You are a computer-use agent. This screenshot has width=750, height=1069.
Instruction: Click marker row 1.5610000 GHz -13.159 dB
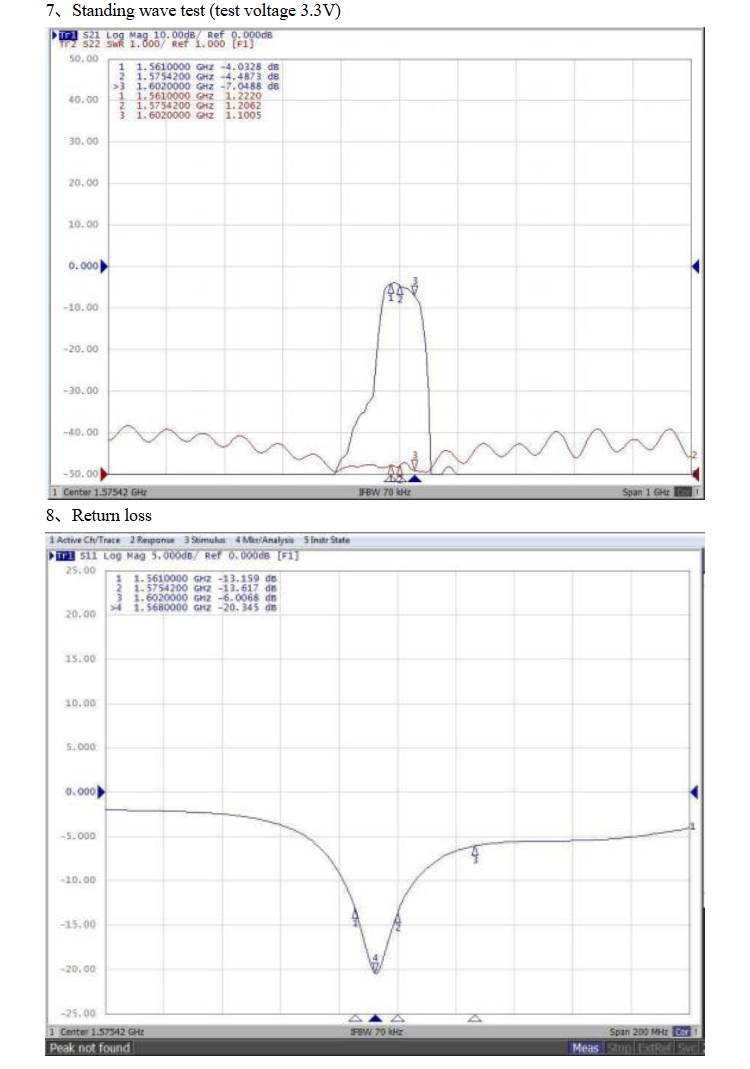click(196, 578)
